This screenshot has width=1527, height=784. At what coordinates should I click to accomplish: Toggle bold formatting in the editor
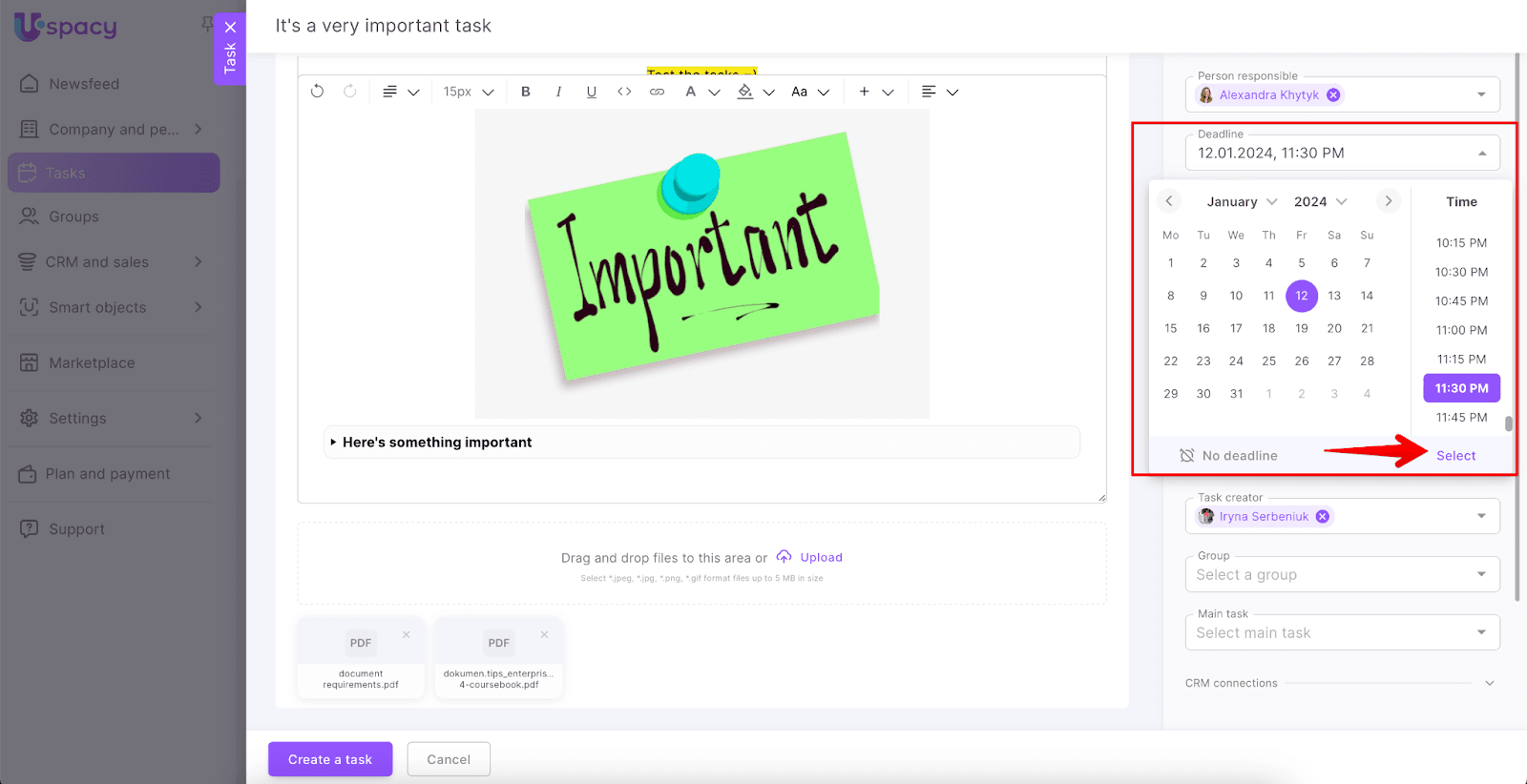click(x=525, y=92)
